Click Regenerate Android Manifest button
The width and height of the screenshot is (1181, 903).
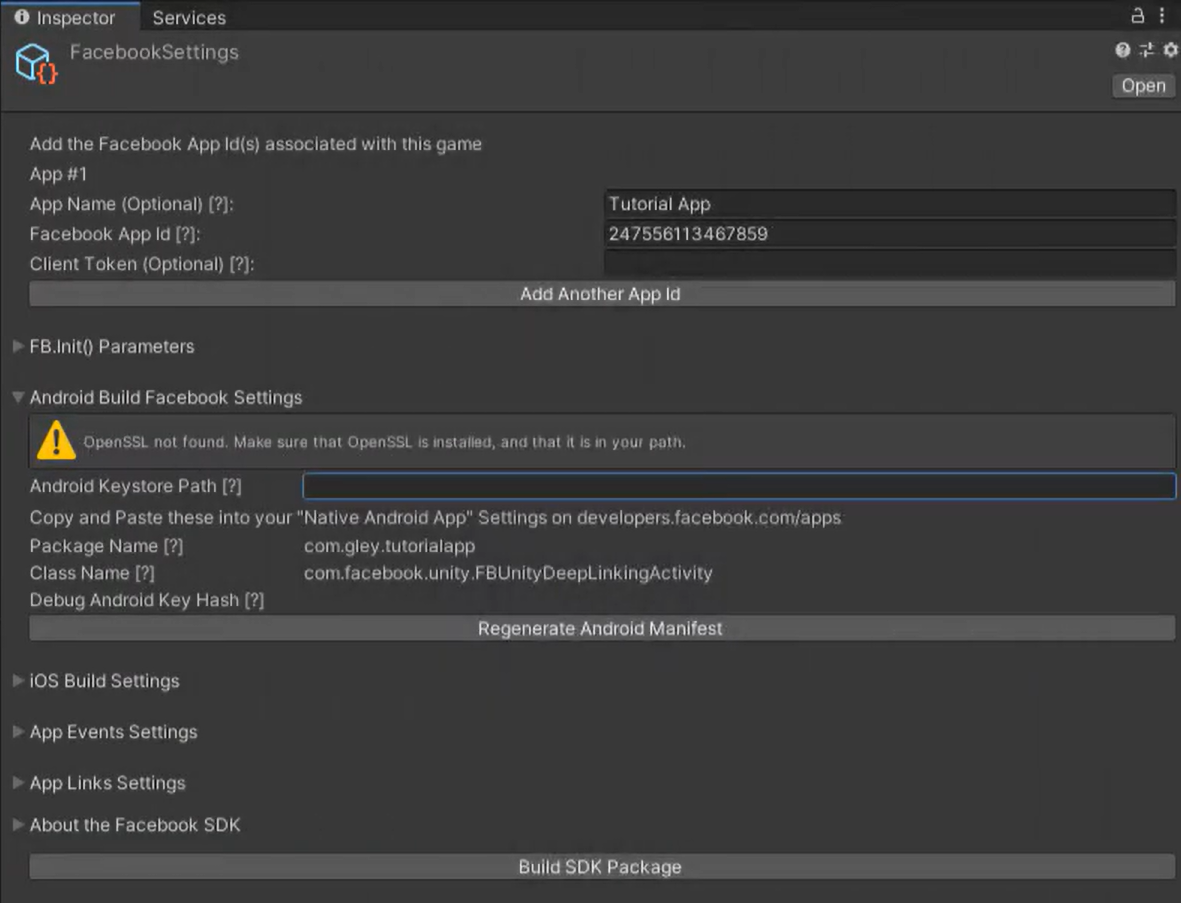click(602, 628)
